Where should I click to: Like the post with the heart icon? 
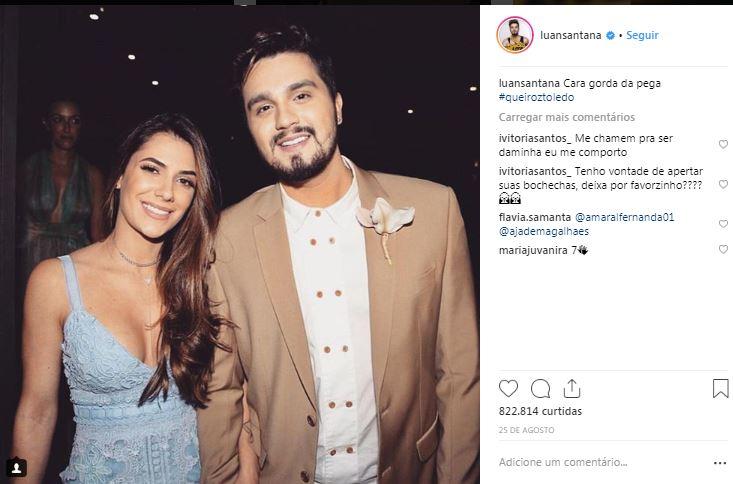click(508, 388)
